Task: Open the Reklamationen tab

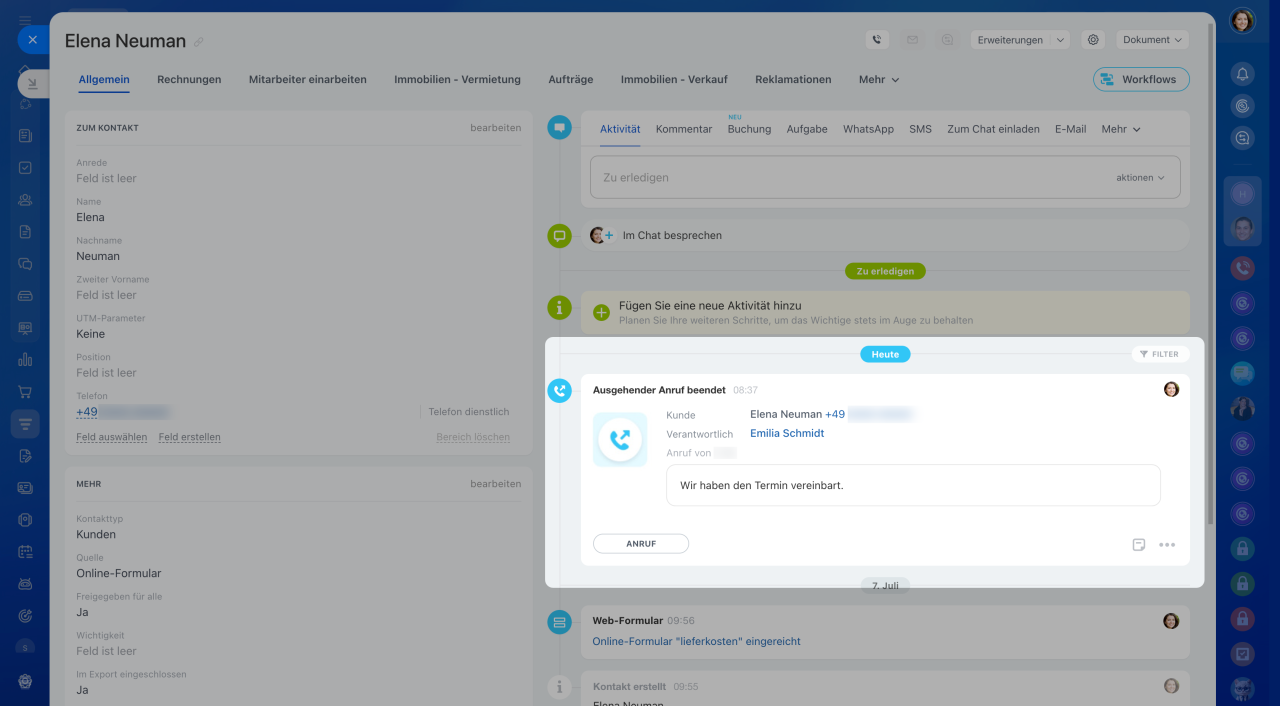Action: (x=793, y=79)
